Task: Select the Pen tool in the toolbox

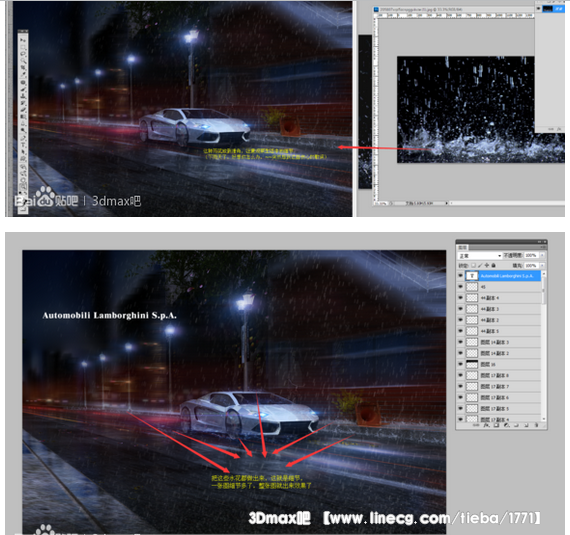Action: [x=23, y=138]
